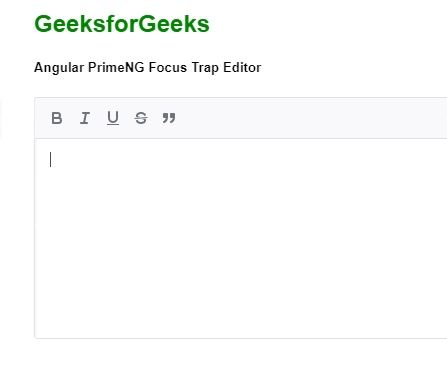This screenshot has height=366, width=447.
Task: Click the double quotation marks icon
Action: [x=169, y=118]
